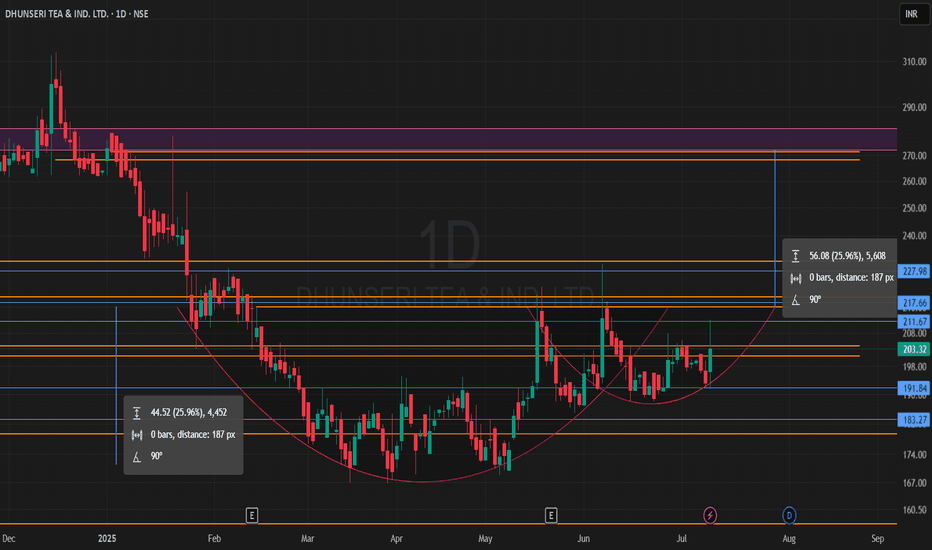Open the earnings E marker before Jun
Image resolution: width=932 pixels, height=550 pixels.
point(550,515)
